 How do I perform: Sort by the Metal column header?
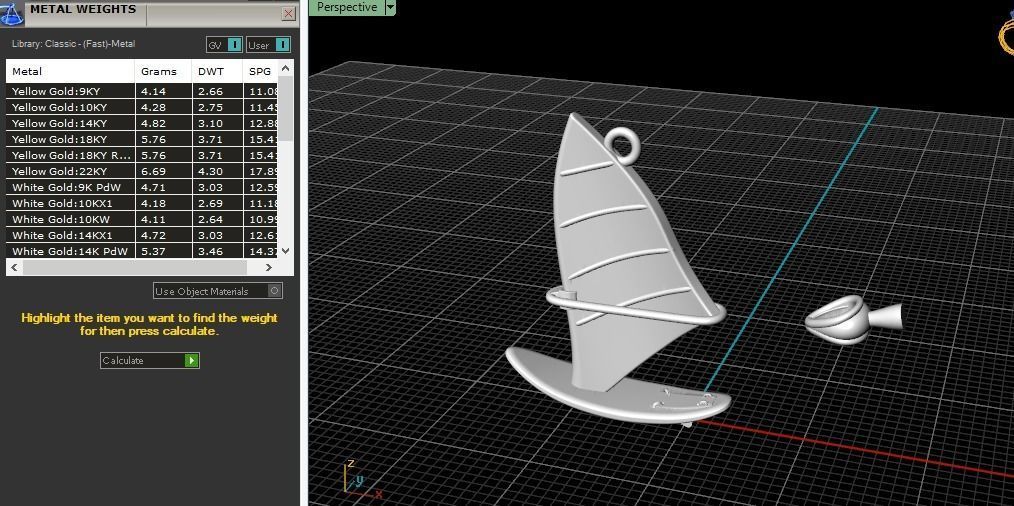tap(70, 71)
